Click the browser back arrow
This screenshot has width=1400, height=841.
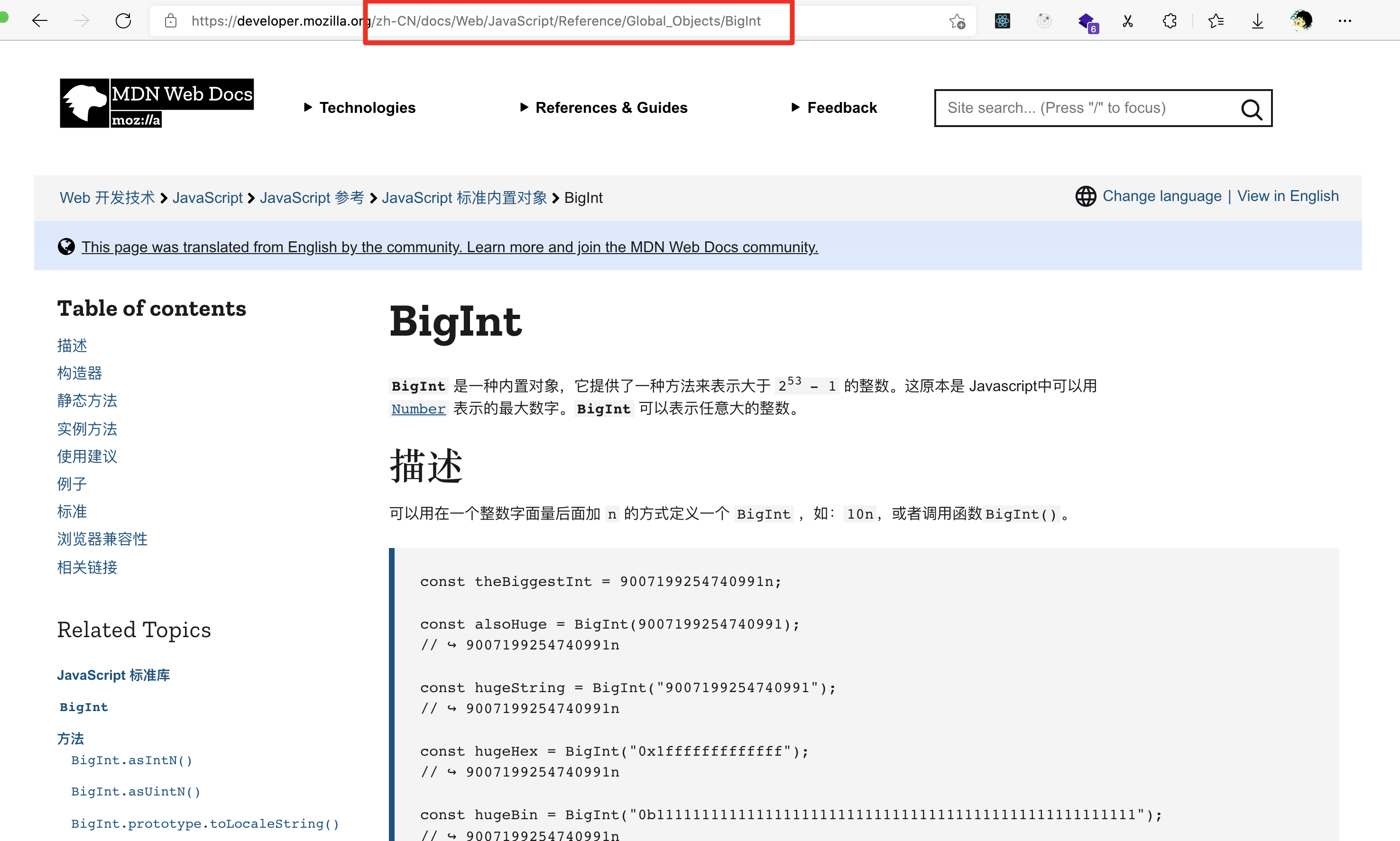point(40,21)
